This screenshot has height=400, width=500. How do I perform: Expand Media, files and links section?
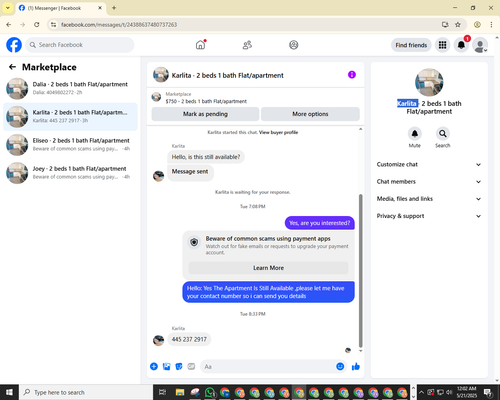coord(429,199)
